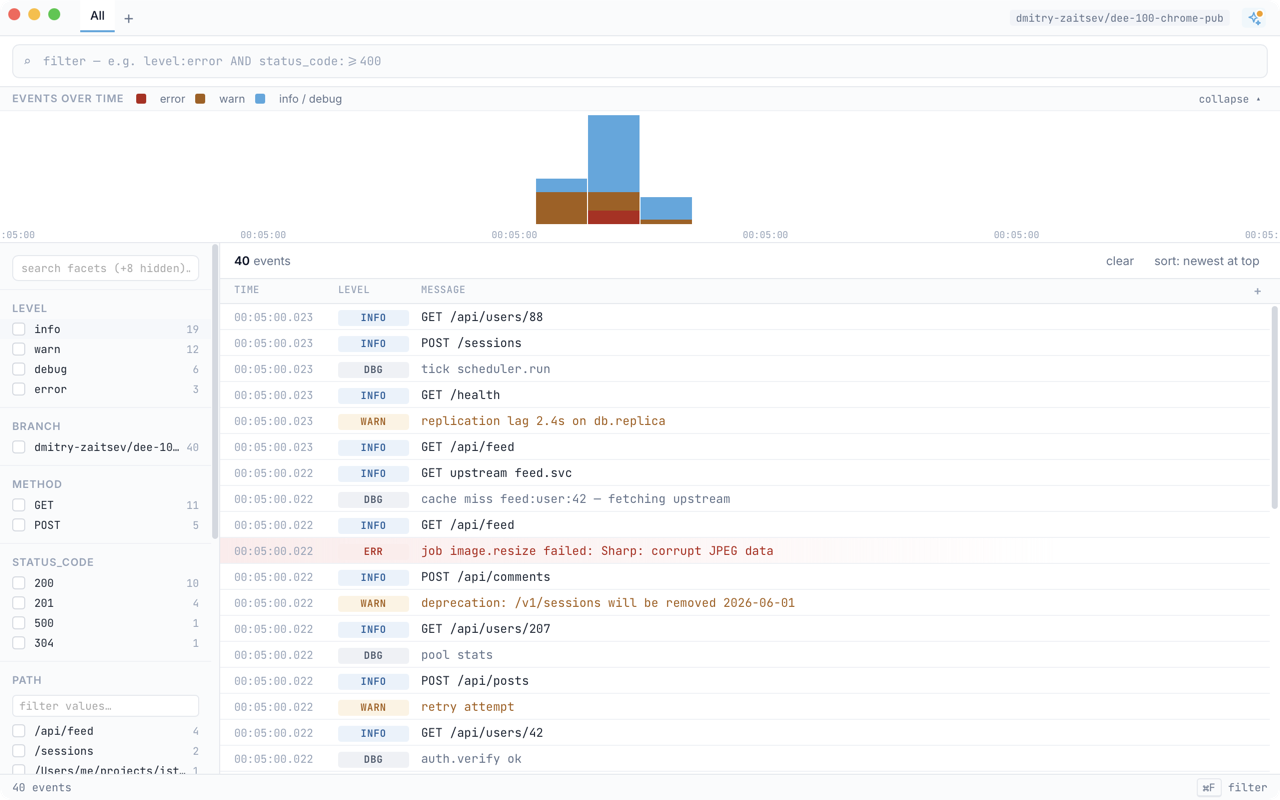The height and width of the screenshot is (800, 1280).
Task: Check the status code 304 checkbox
Action: (19, 643)
